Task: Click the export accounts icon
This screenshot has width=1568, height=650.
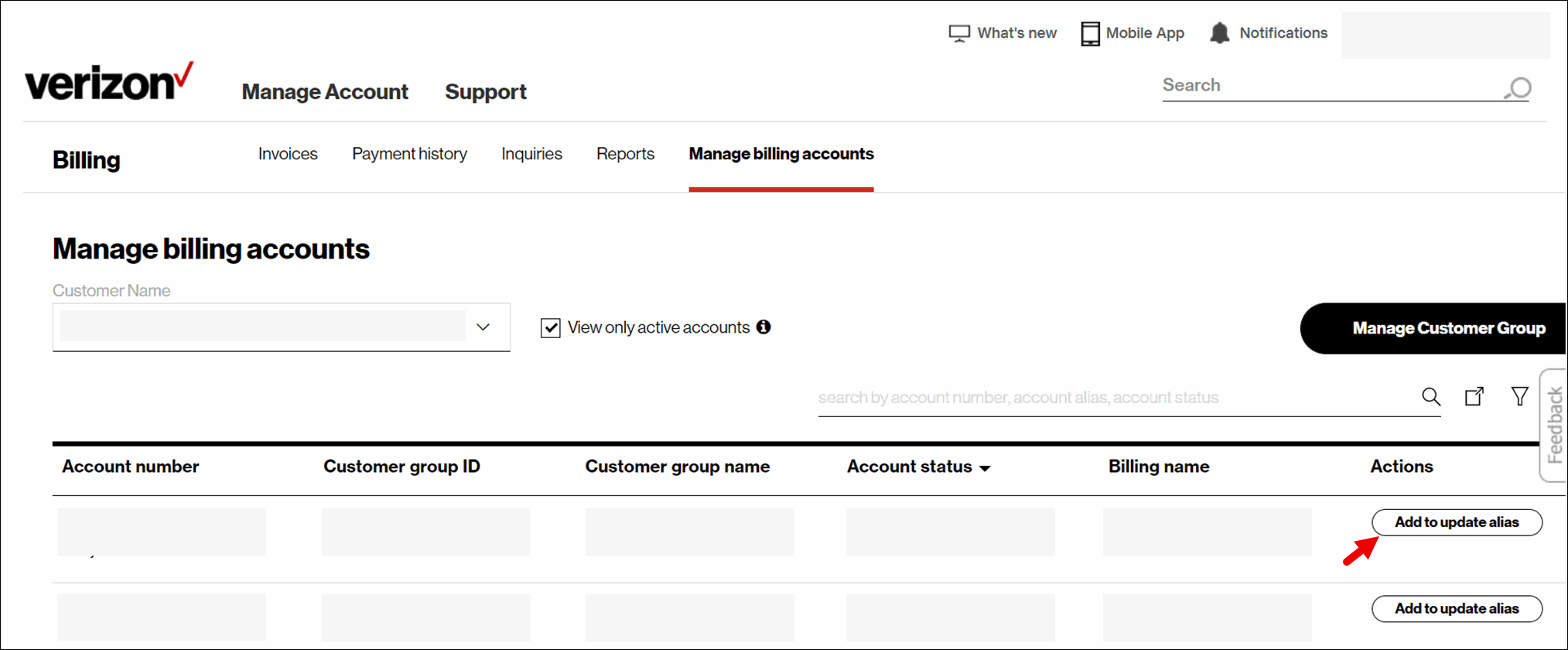Action: coord(1475,396)
